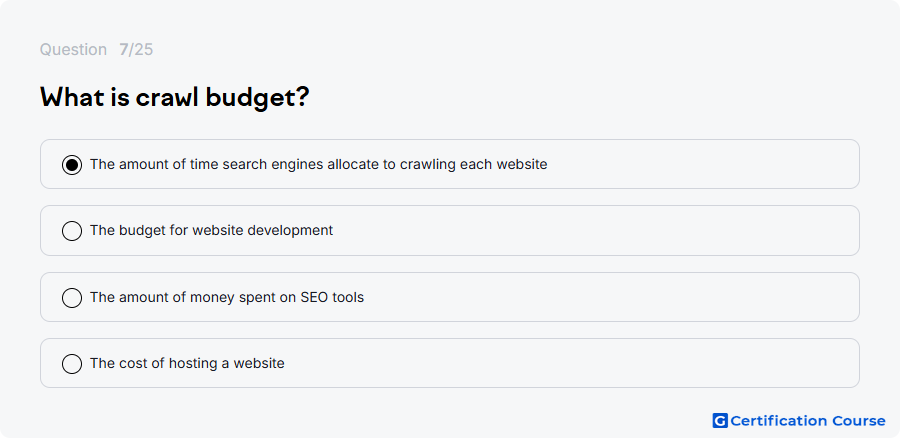Select the answer card mentioning SEO tools
Image resolution: width=900 pixels, height=438 pixels.
[x=449, y=297]
